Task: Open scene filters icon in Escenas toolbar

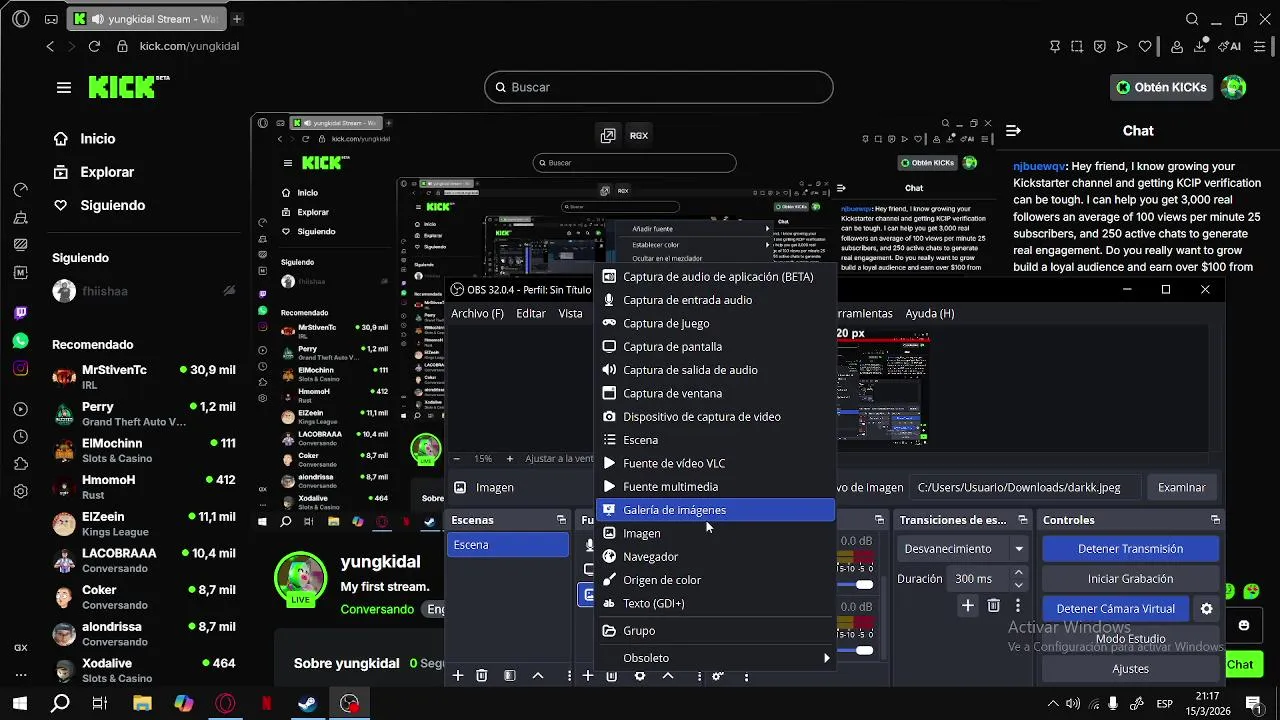Action: tap(510, 676)
